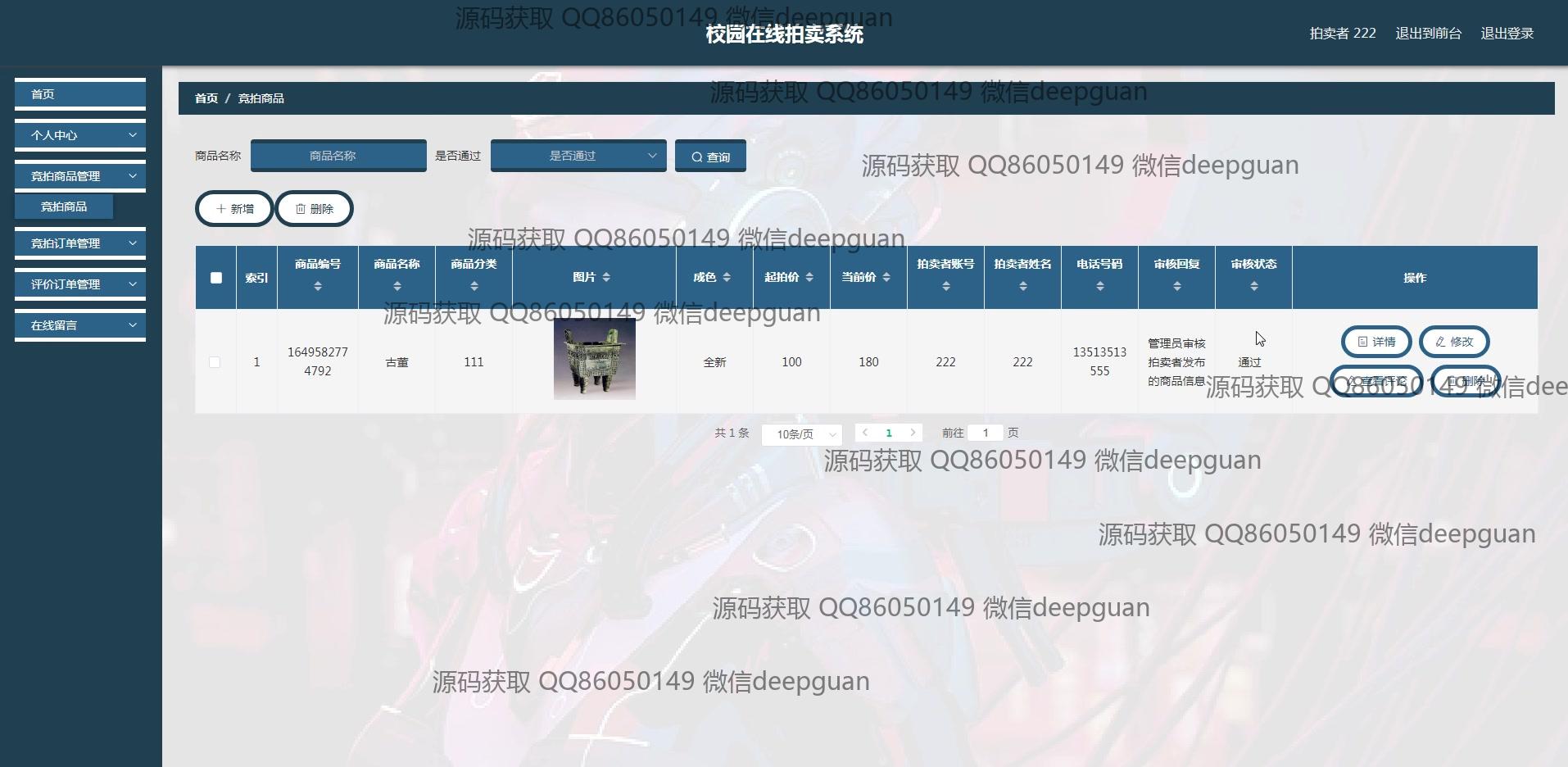Image resolution: width=1568 pixels, height=767 pixels.
Task: Click the 拍卖者 222 user label
Action: coord(1343,34)
